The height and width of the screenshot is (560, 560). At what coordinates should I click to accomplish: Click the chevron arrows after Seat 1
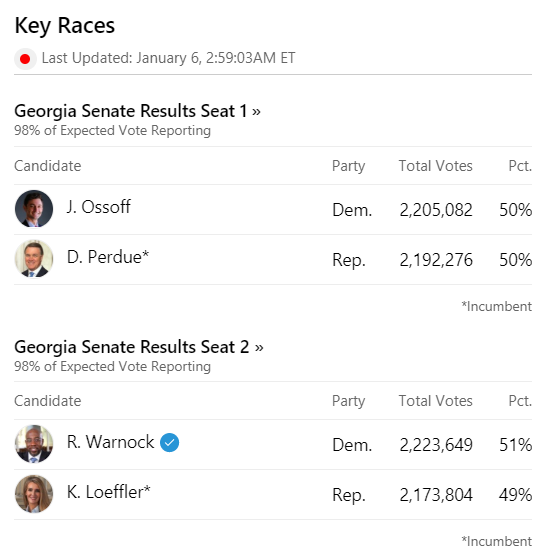256,112
